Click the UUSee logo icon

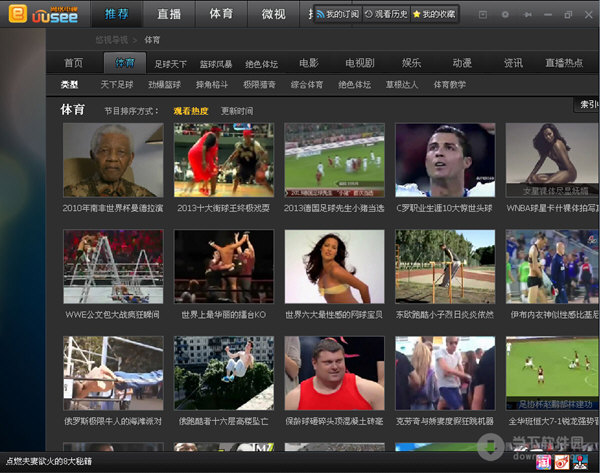point(18,14)
